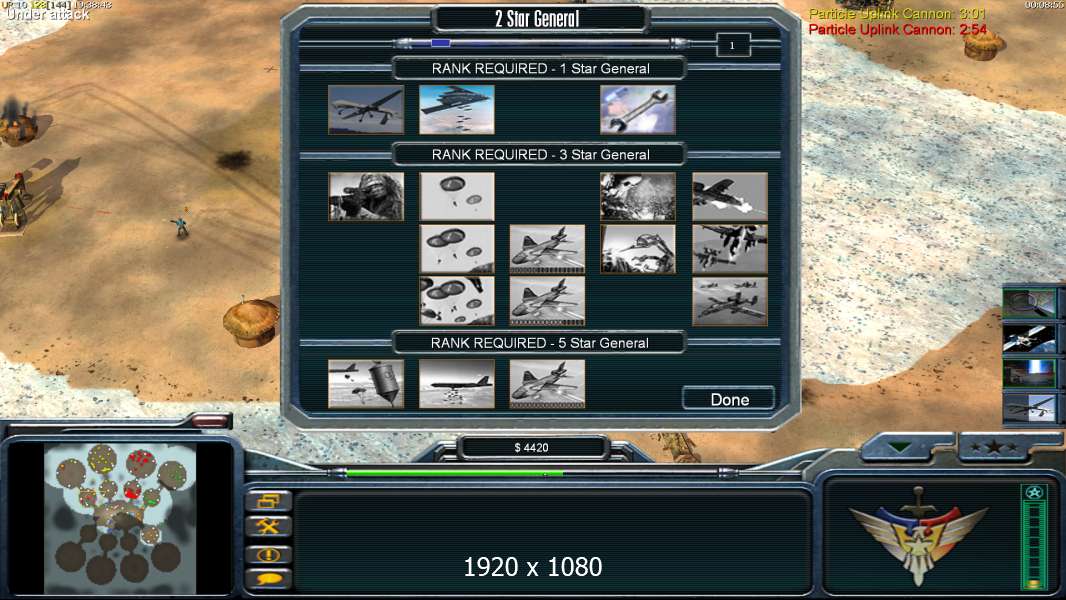The height and width of the screenshot is (600, 1066).
Task: Select the 5 Star Fuel Air Bomb icon
Action: 366,384
